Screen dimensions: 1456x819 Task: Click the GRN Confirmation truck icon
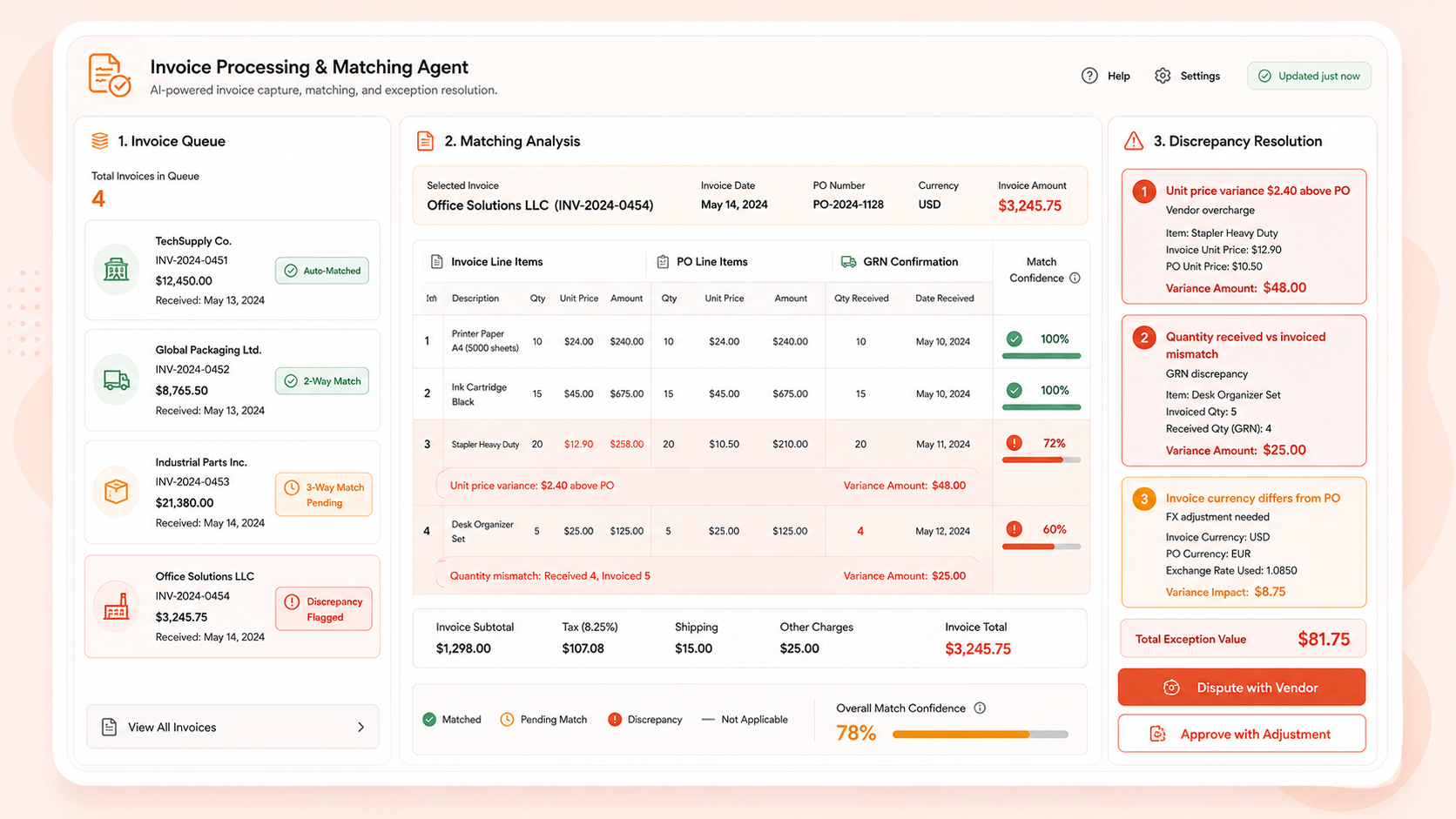[848, 262]
